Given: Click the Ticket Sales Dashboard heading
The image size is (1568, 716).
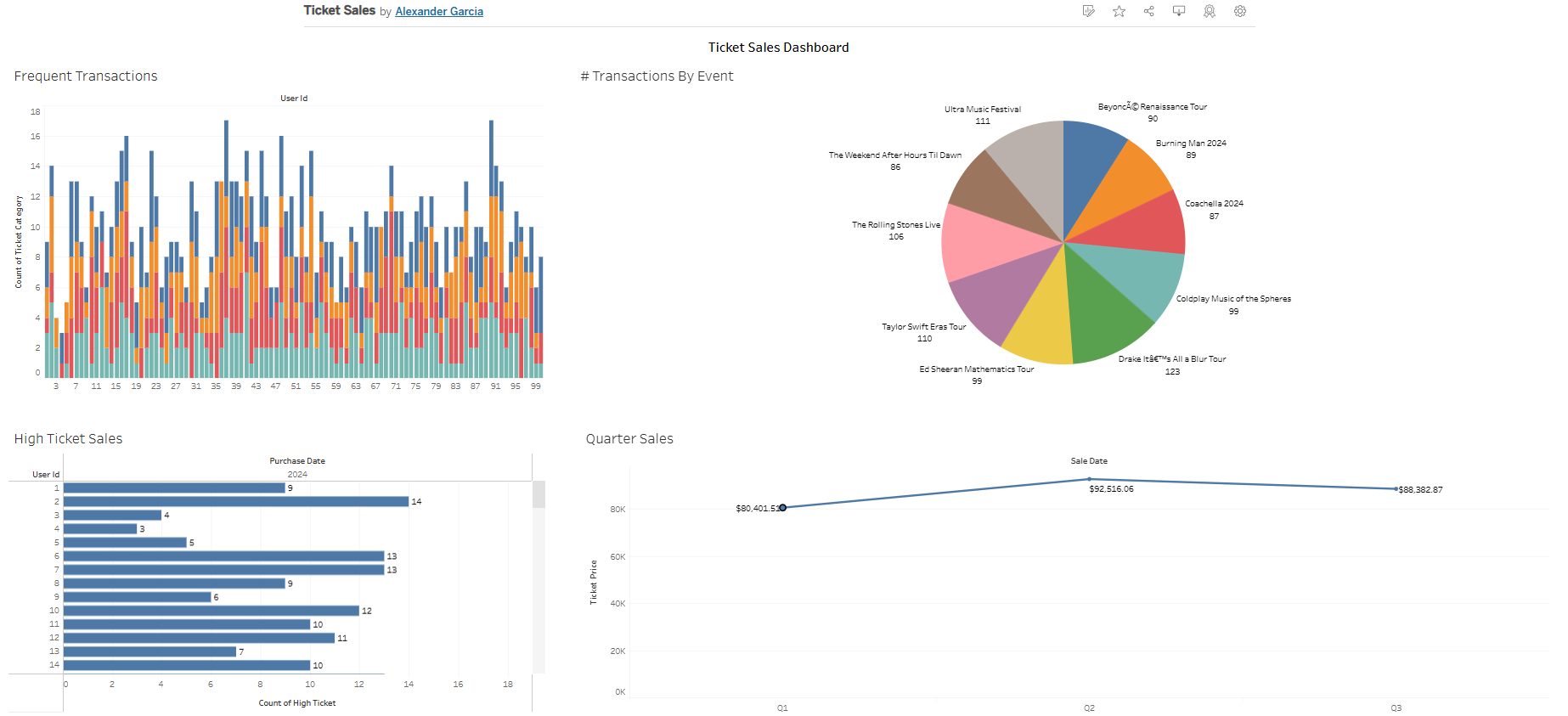Looking at the screenshot, I should pos(779,48).
